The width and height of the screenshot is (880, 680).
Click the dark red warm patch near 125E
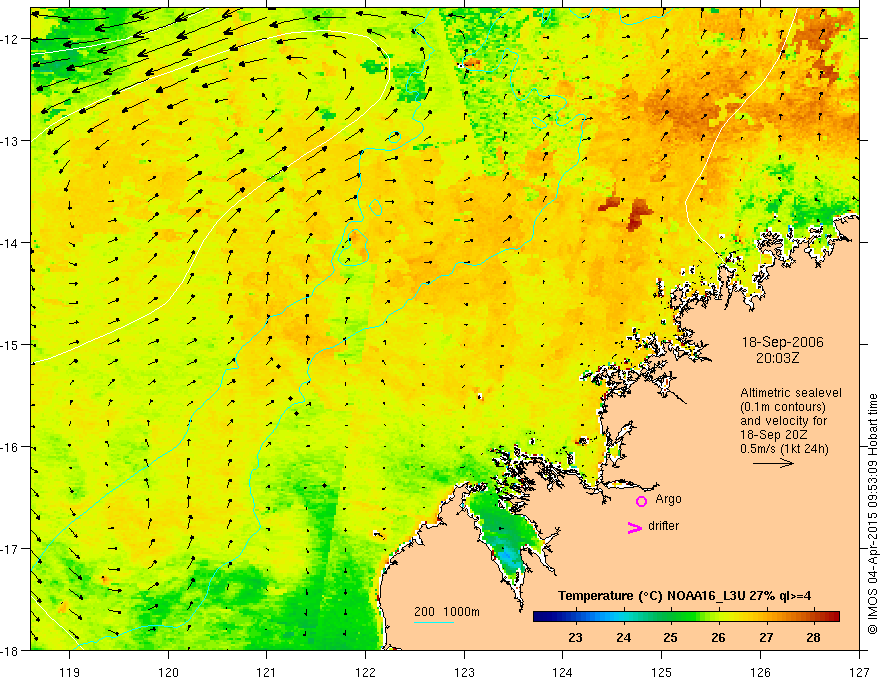pyautogui.click(x=638, y=214)
